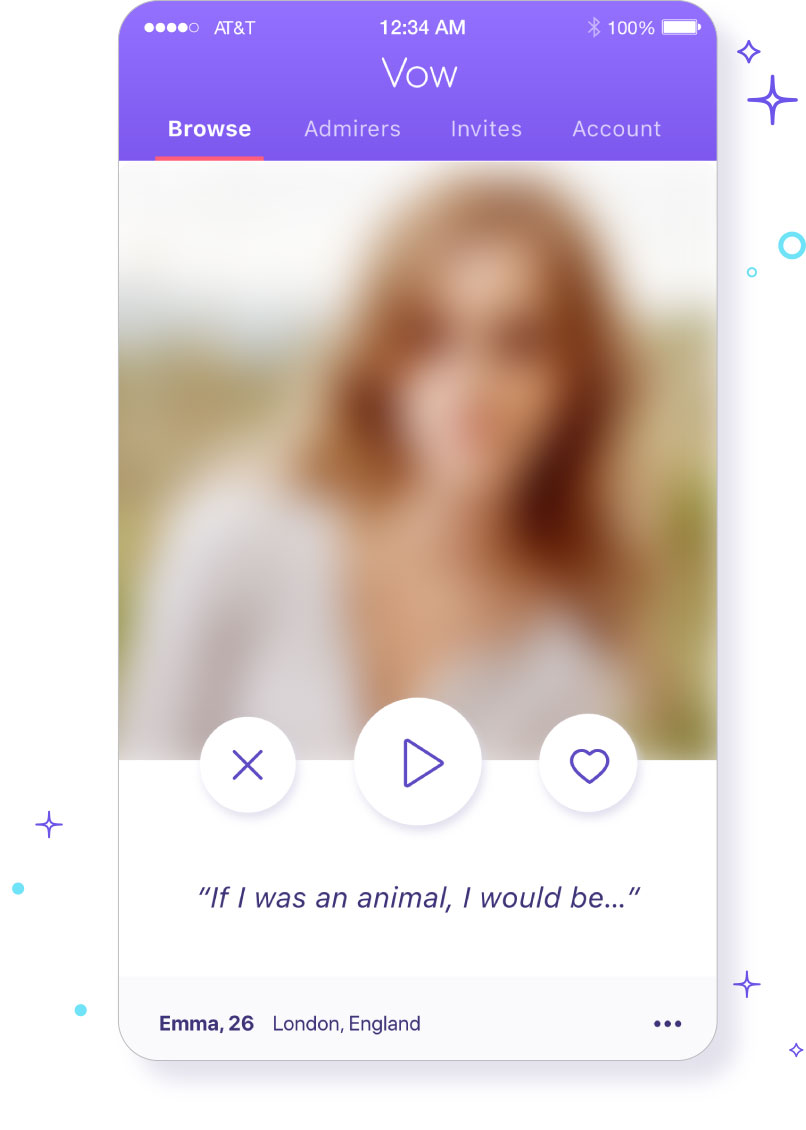Tap the battery icon in status bar
This screenshot has width=806, height=1130.
click(x=681, y=27)
